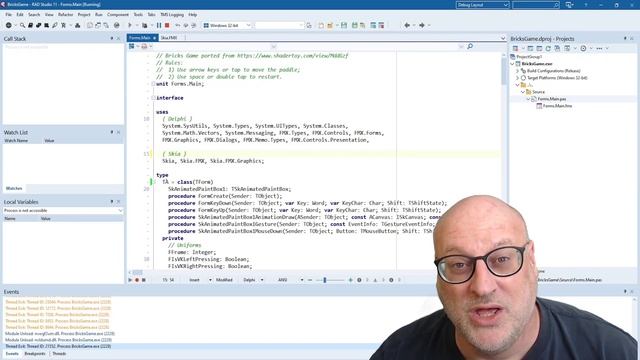Click the empty combo box next to Windows 32-bit

(280, 25)
